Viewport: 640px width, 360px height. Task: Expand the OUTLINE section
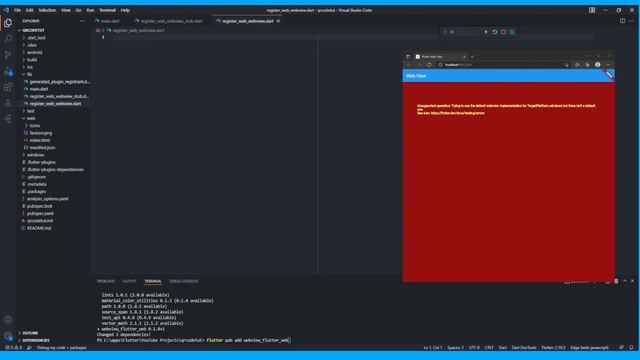pos(30,333)
